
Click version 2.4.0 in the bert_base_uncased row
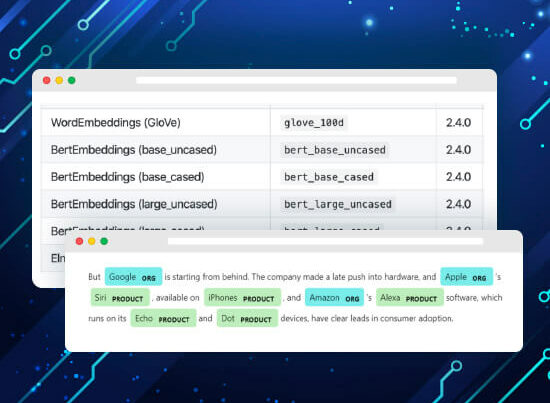pyautogui.click(x=458, y=150)
